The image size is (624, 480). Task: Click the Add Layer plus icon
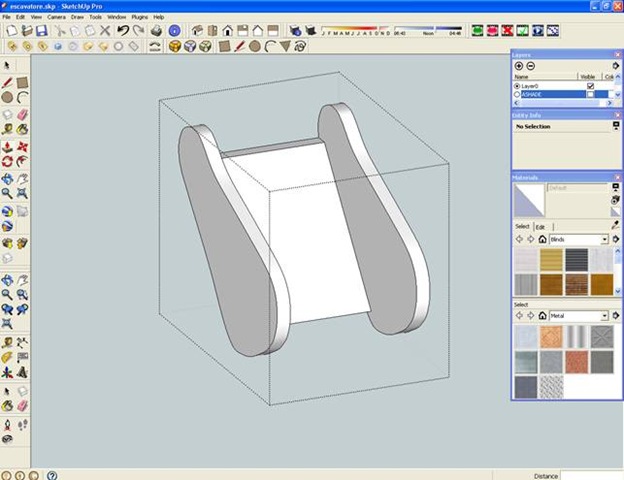click(x=518, y=65)
